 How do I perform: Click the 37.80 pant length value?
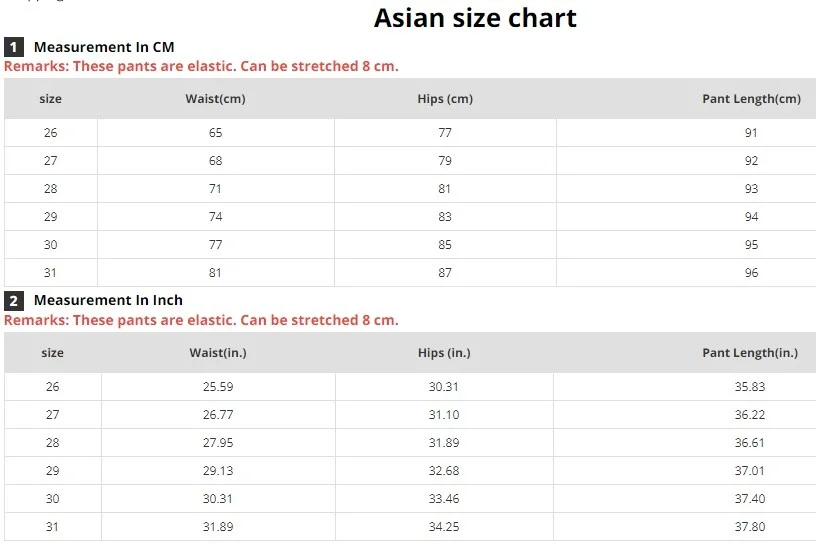click(x=751, y=527)
